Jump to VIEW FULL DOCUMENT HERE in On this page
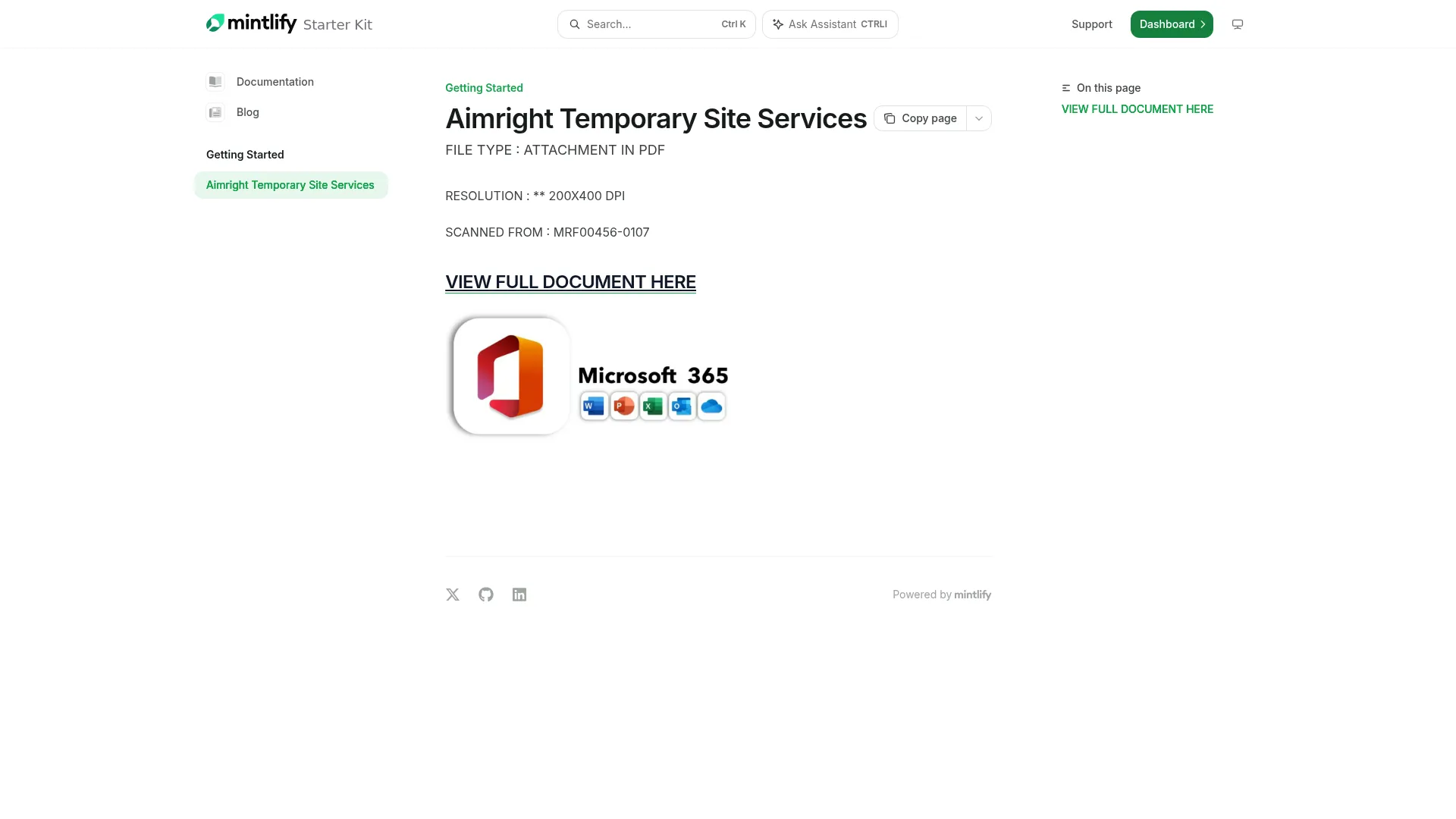 click(x=1137, y=109)
